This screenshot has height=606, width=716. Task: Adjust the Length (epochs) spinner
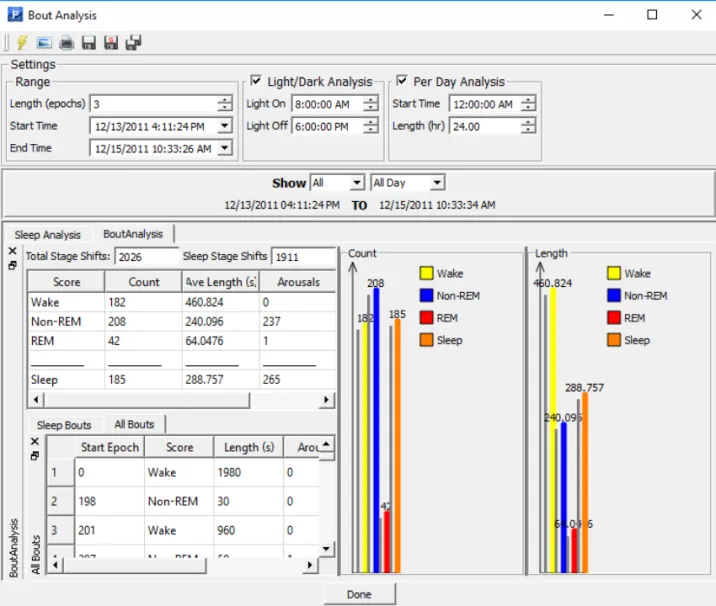click(224, 104)
